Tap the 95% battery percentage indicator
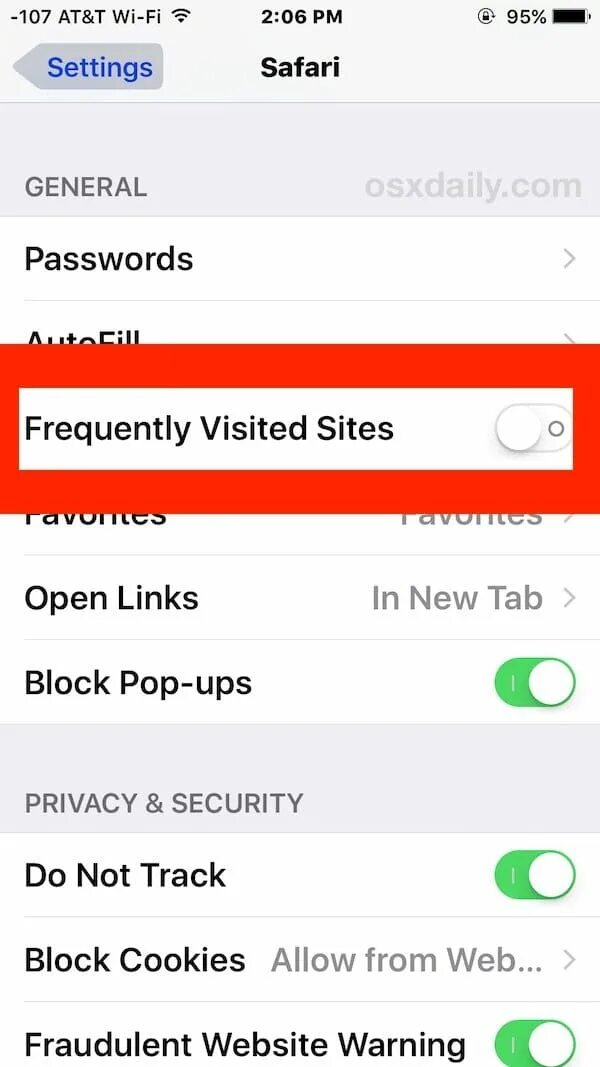The image size is (600, 1067). [x=526, y=17]
